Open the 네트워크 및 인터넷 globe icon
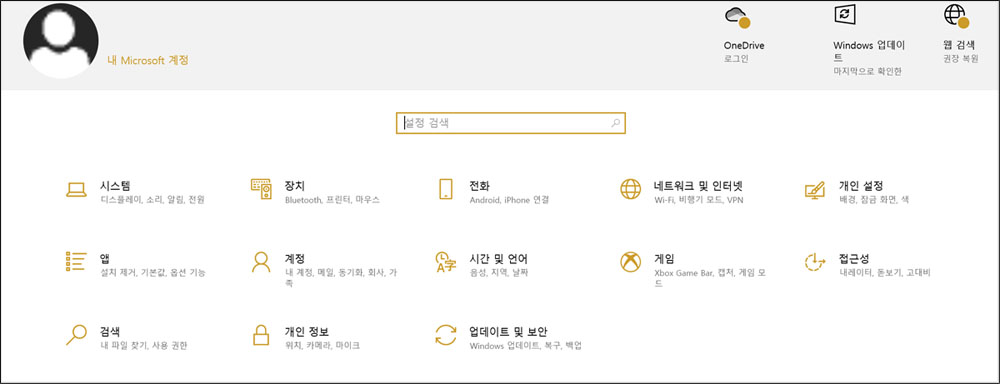 pyautogui.click(x=630, y=189)
